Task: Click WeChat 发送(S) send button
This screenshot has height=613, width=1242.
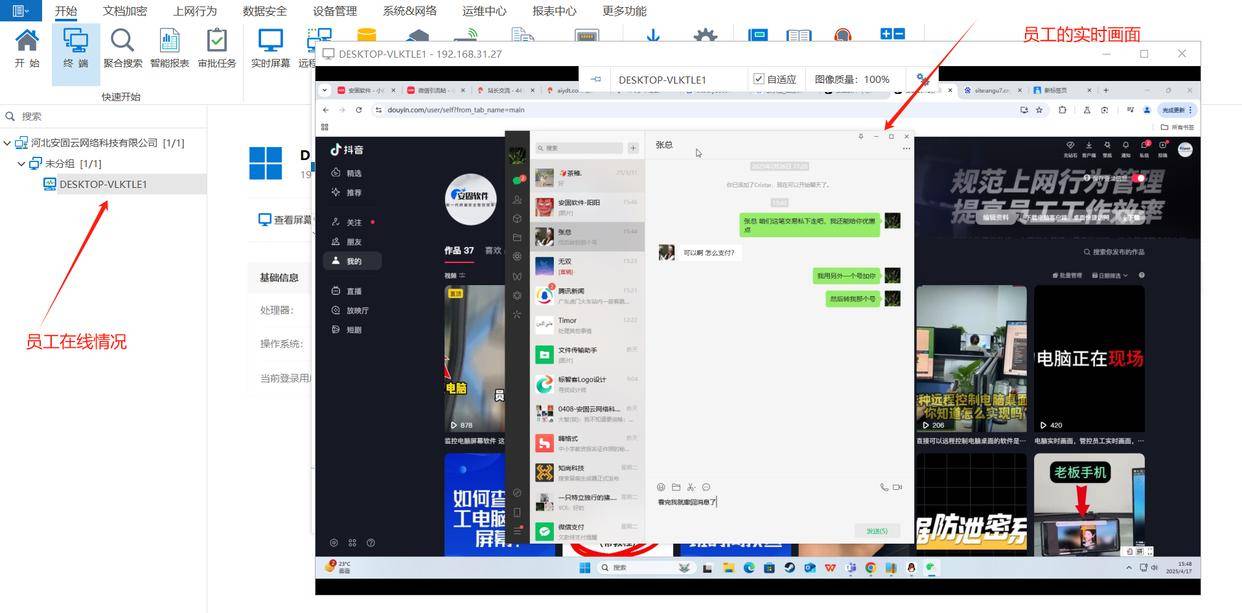Action: coord(877,531)
